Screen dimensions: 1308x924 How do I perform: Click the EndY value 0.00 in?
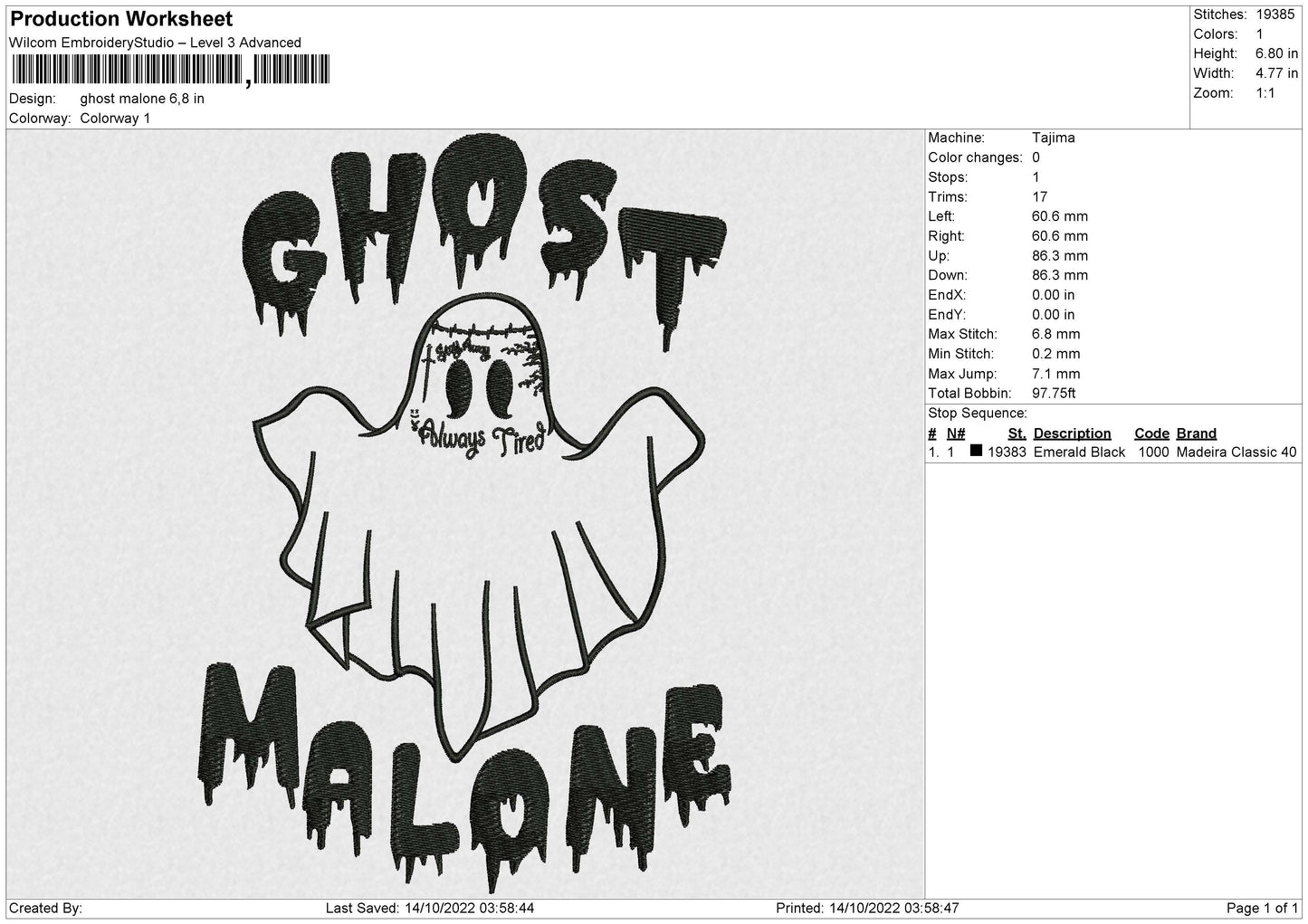(x=1054, y=315)
